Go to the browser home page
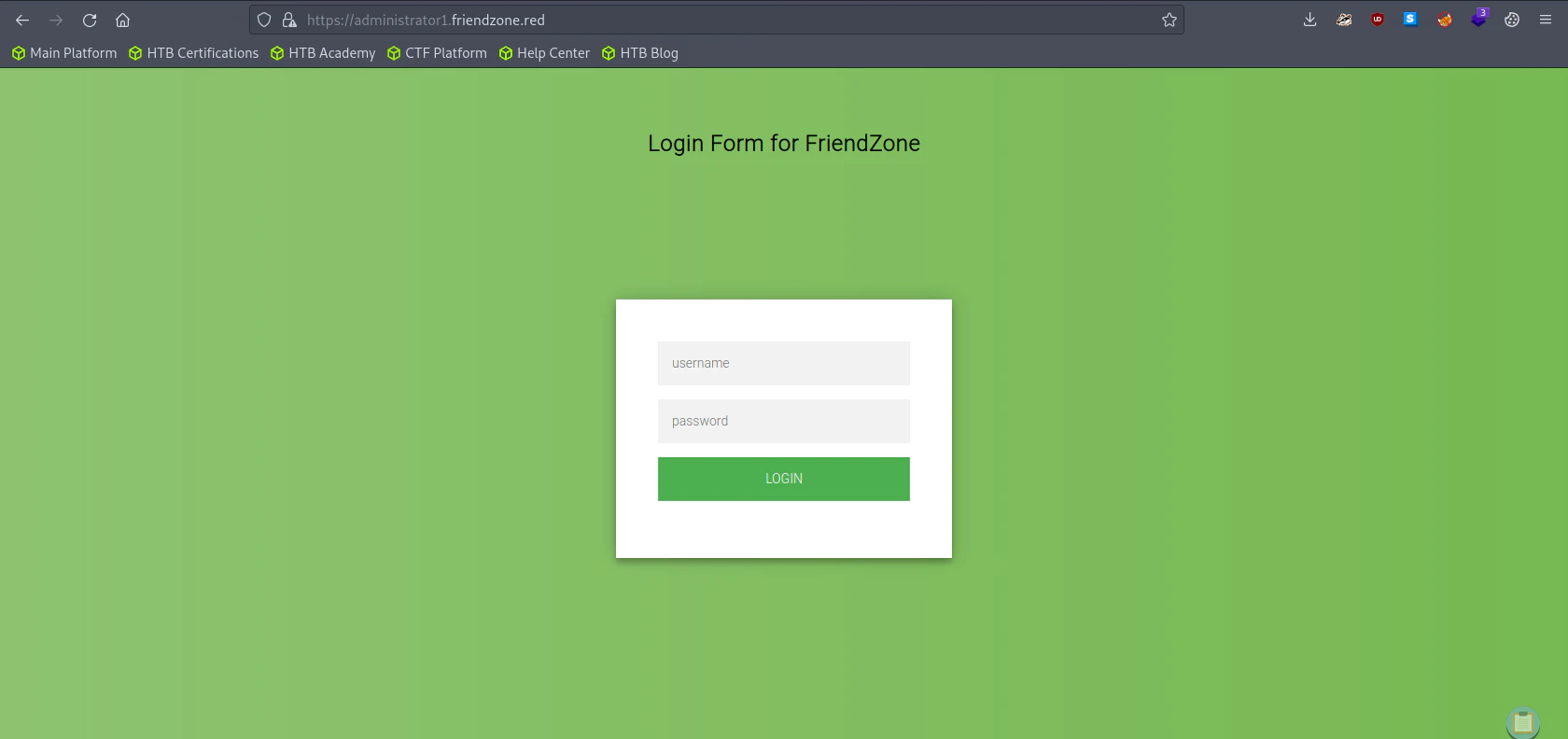 pos(122,20)
